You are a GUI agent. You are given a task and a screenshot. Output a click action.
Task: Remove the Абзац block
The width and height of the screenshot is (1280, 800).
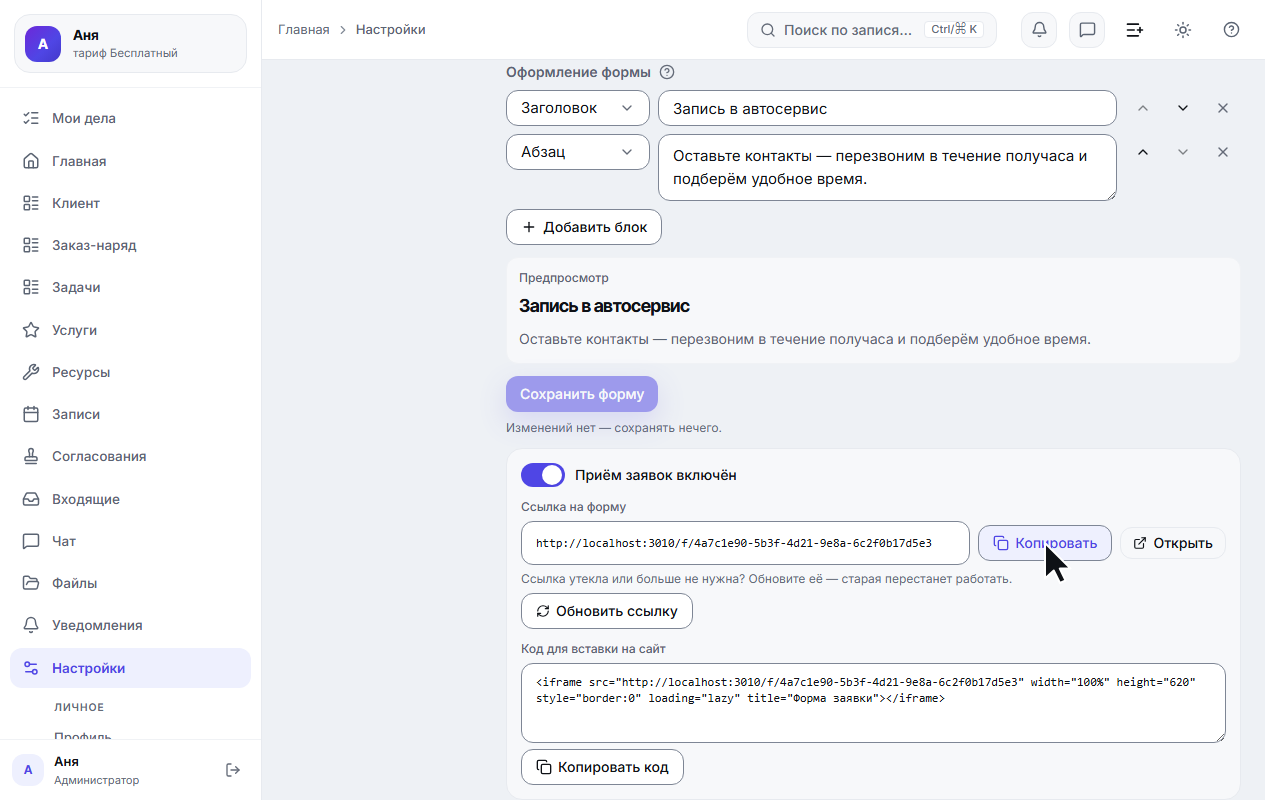coord(1222,152)
